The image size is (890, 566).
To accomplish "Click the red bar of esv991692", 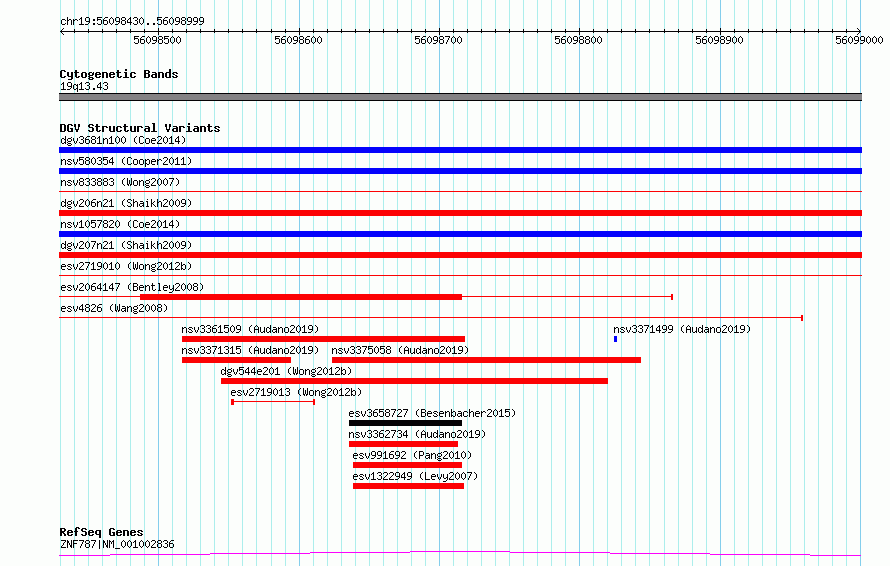I will pyautogui.click(x=407, y=465).
